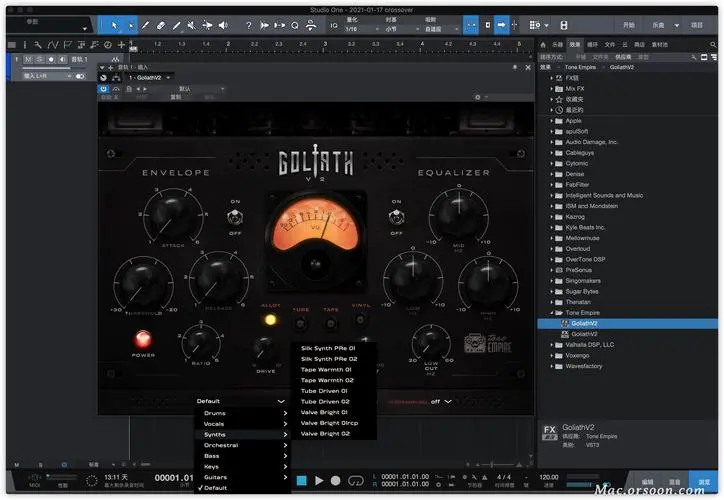Toggle the Loop transport button

click(356, 481)
